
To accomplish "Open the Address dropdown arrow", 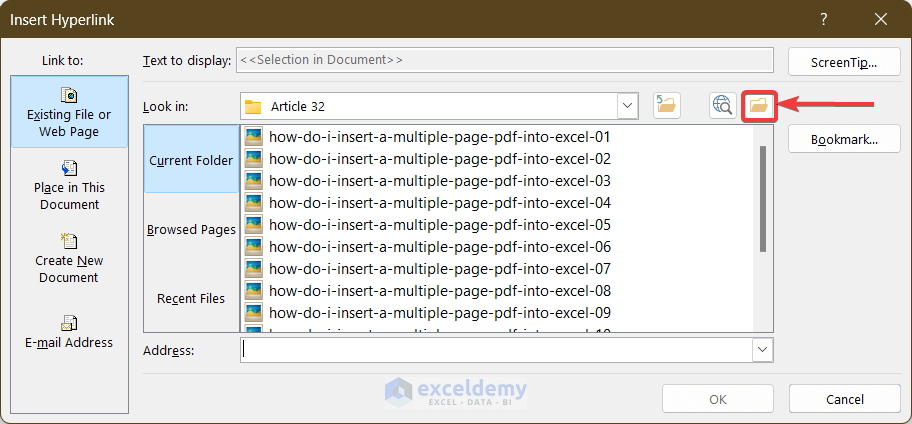I will point(763,350).
